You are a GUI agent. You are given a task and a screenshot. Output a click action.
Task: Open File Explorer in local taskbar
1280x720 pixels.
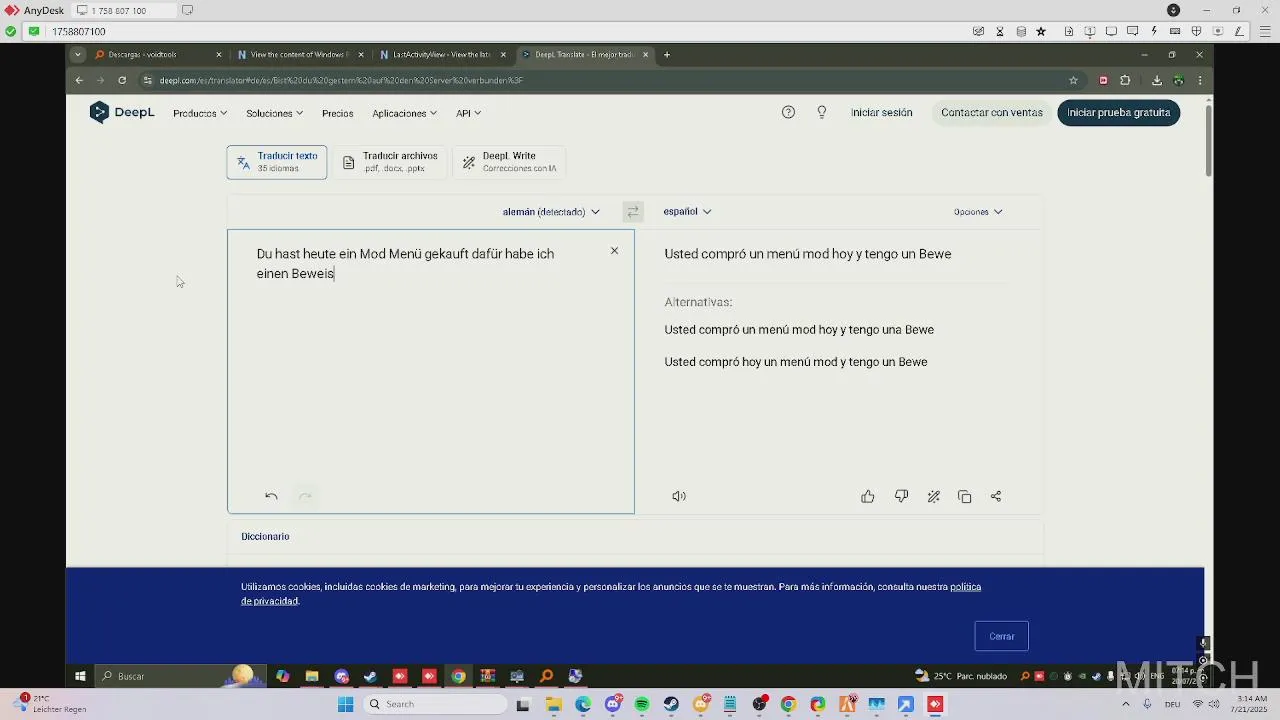pyautogui.click(x=553, y=704)
